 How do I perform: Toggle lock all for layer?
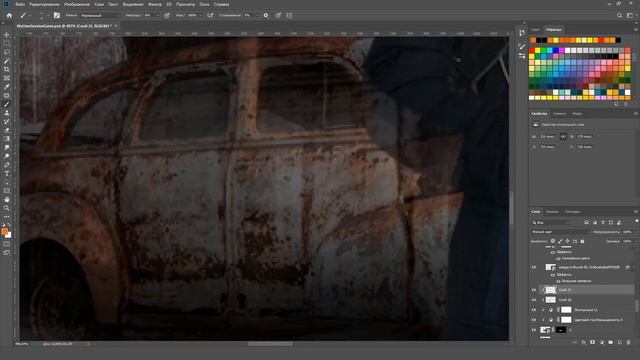(582, 241)
